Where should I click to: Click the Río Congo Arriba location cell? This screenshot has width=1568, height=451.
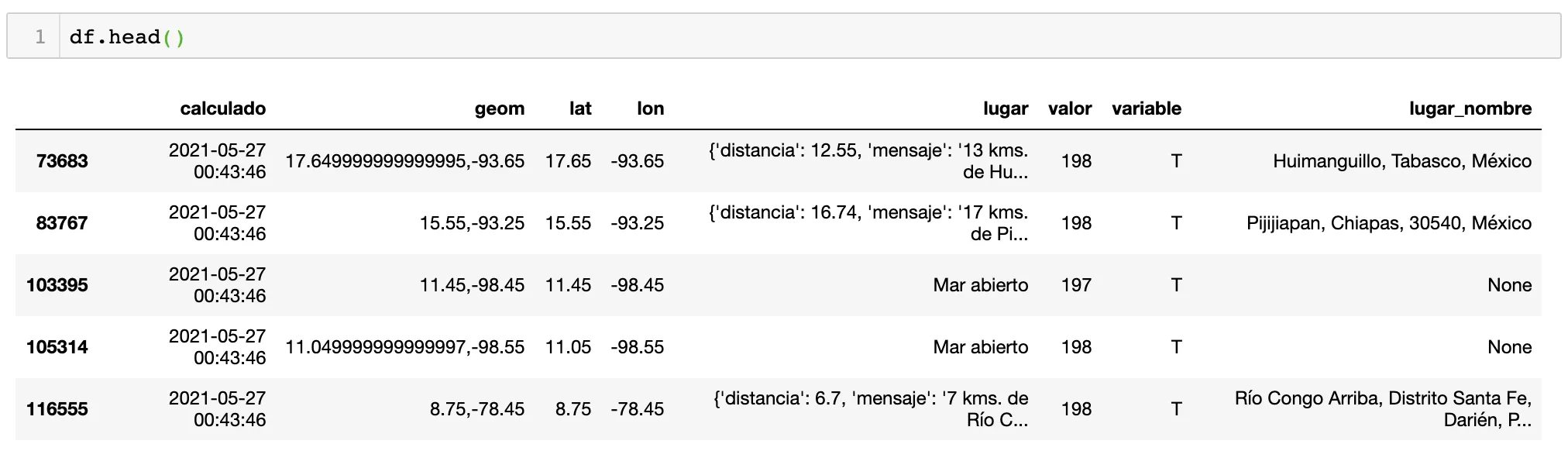pos(1383,408)
